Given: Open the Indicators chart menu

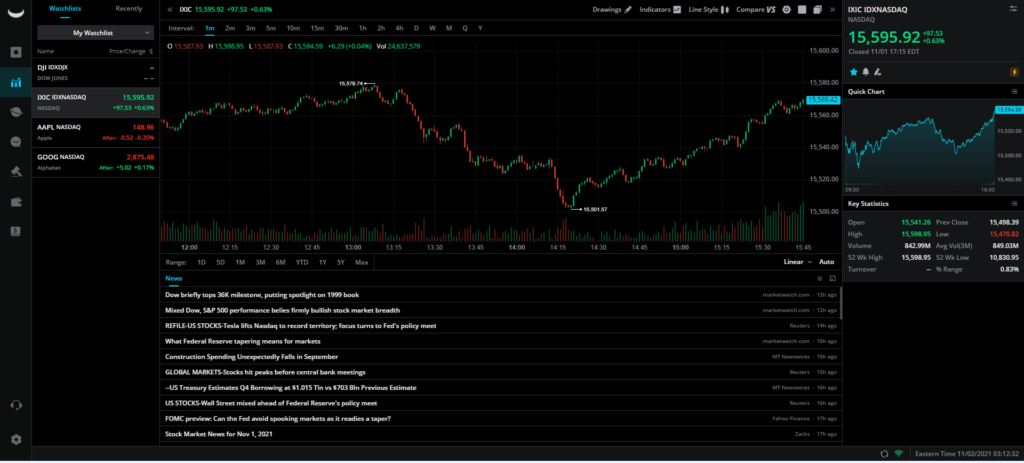Looking at the screenshot, I should 659,9.
